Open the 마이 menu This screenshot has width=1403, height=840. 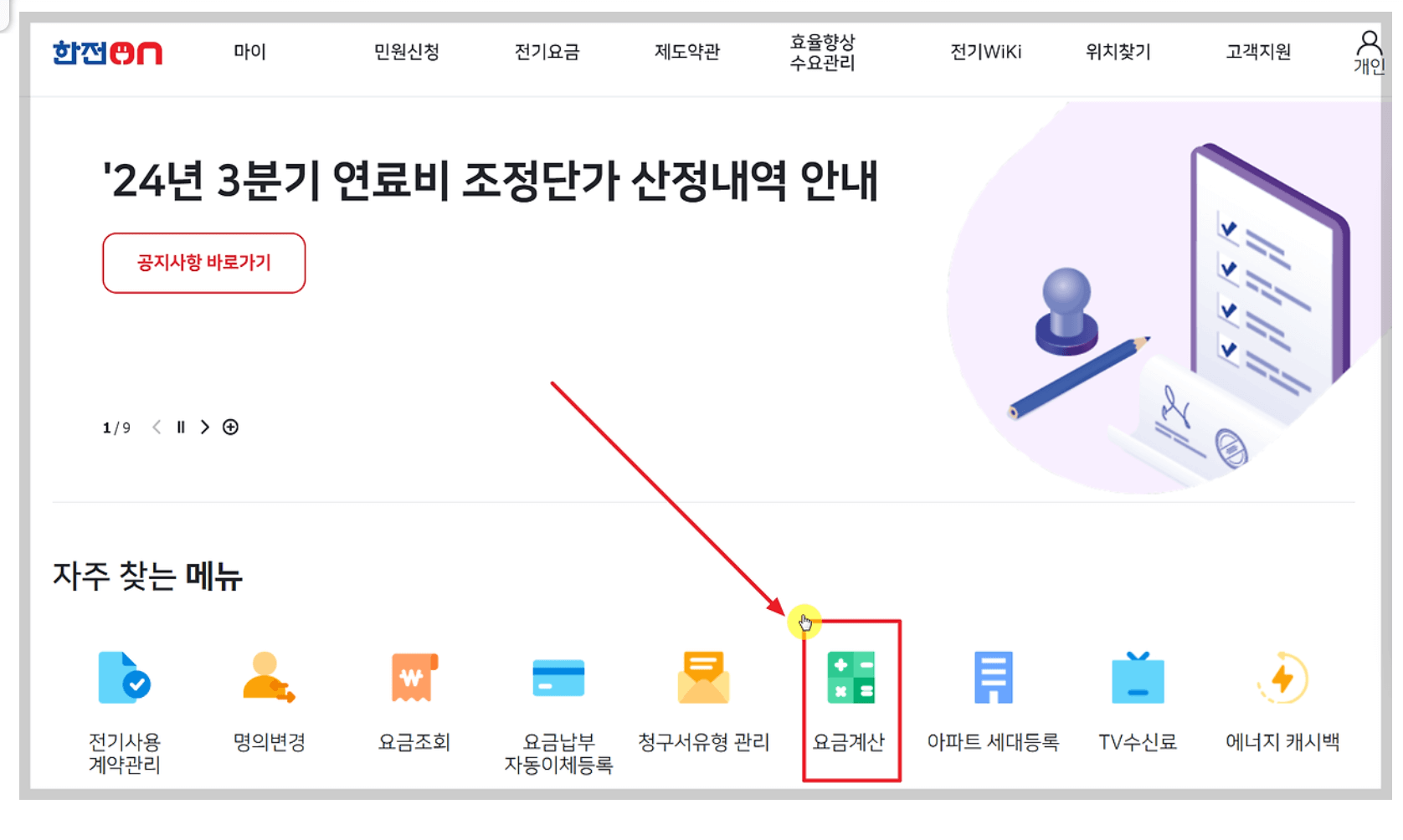click(x=249, y=52)
